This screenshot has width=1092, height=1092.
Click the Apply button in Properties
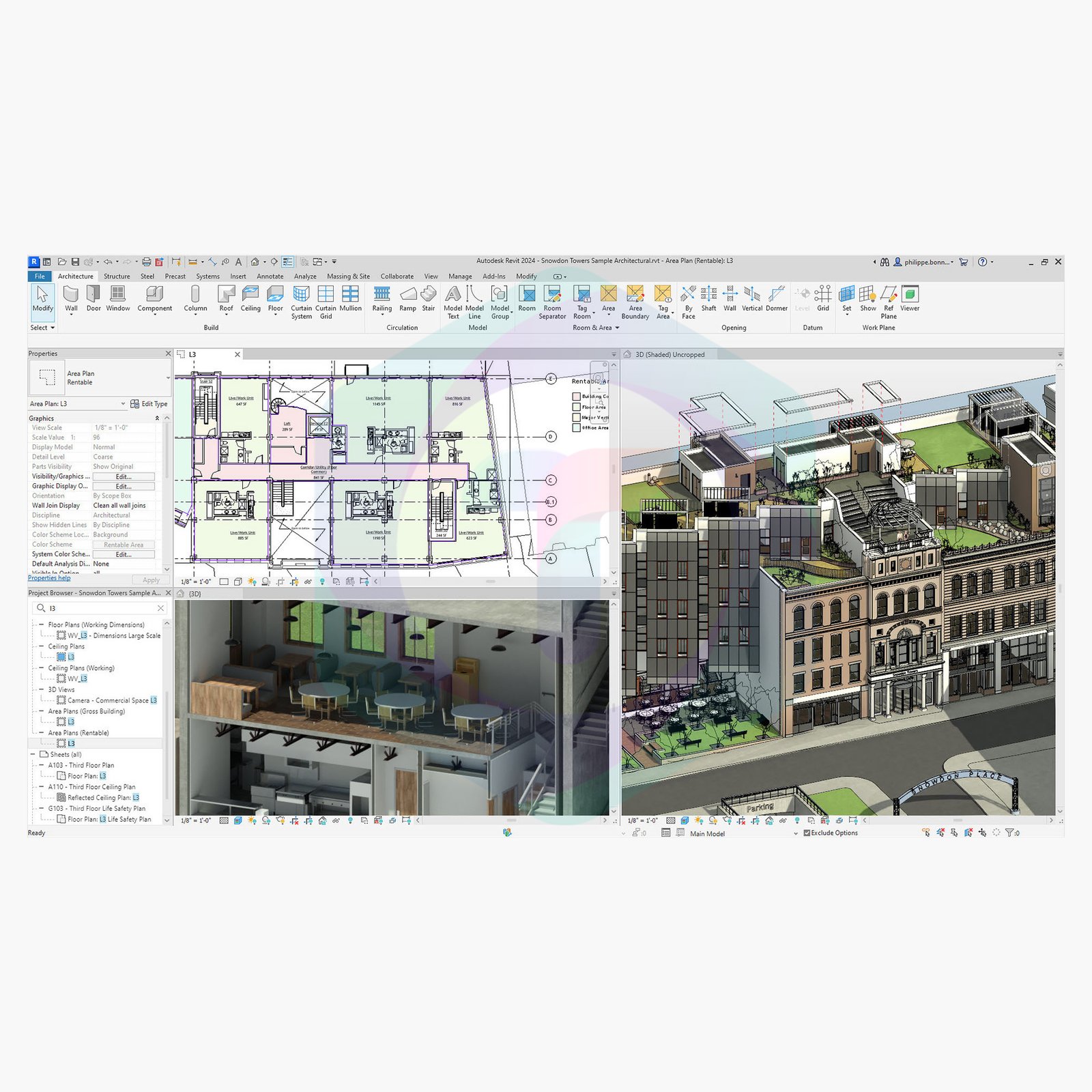(x=151, y=580)
